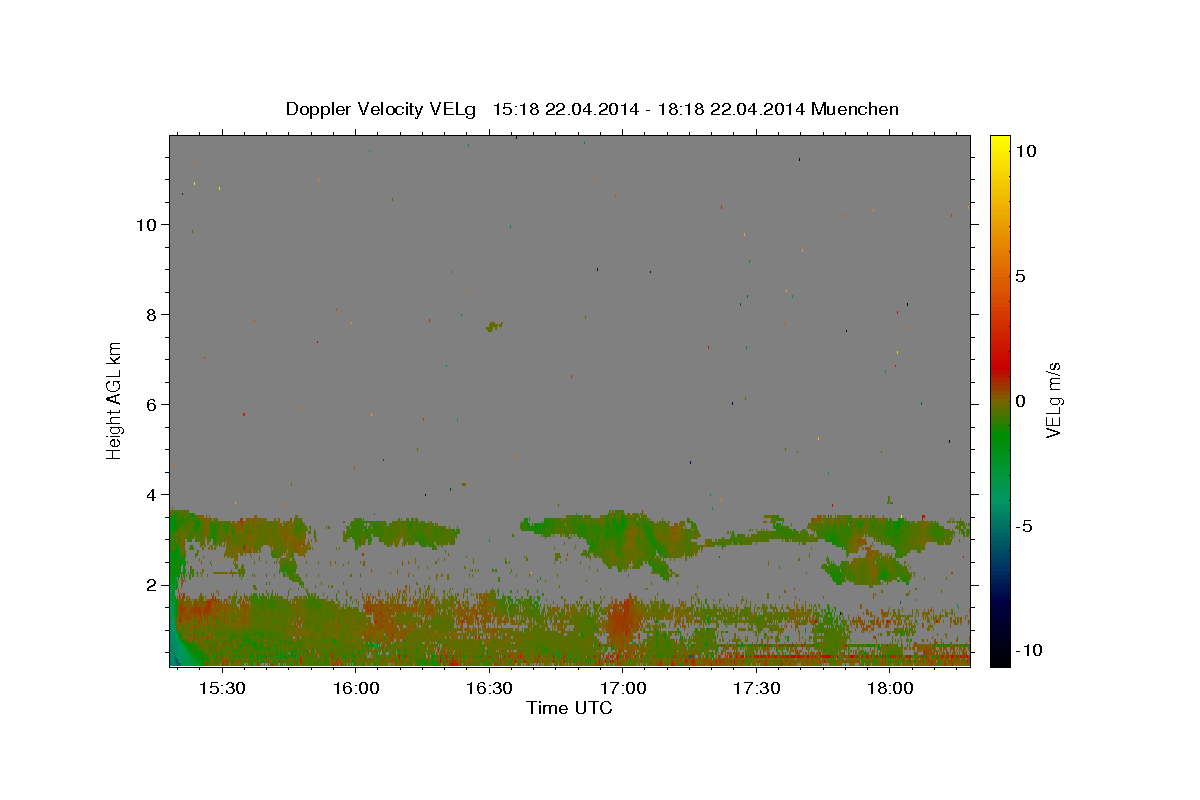Viewport: 1200px width, 800px height.
Task: Click the green section of the colorbar
Action: [x=999, y=440]
